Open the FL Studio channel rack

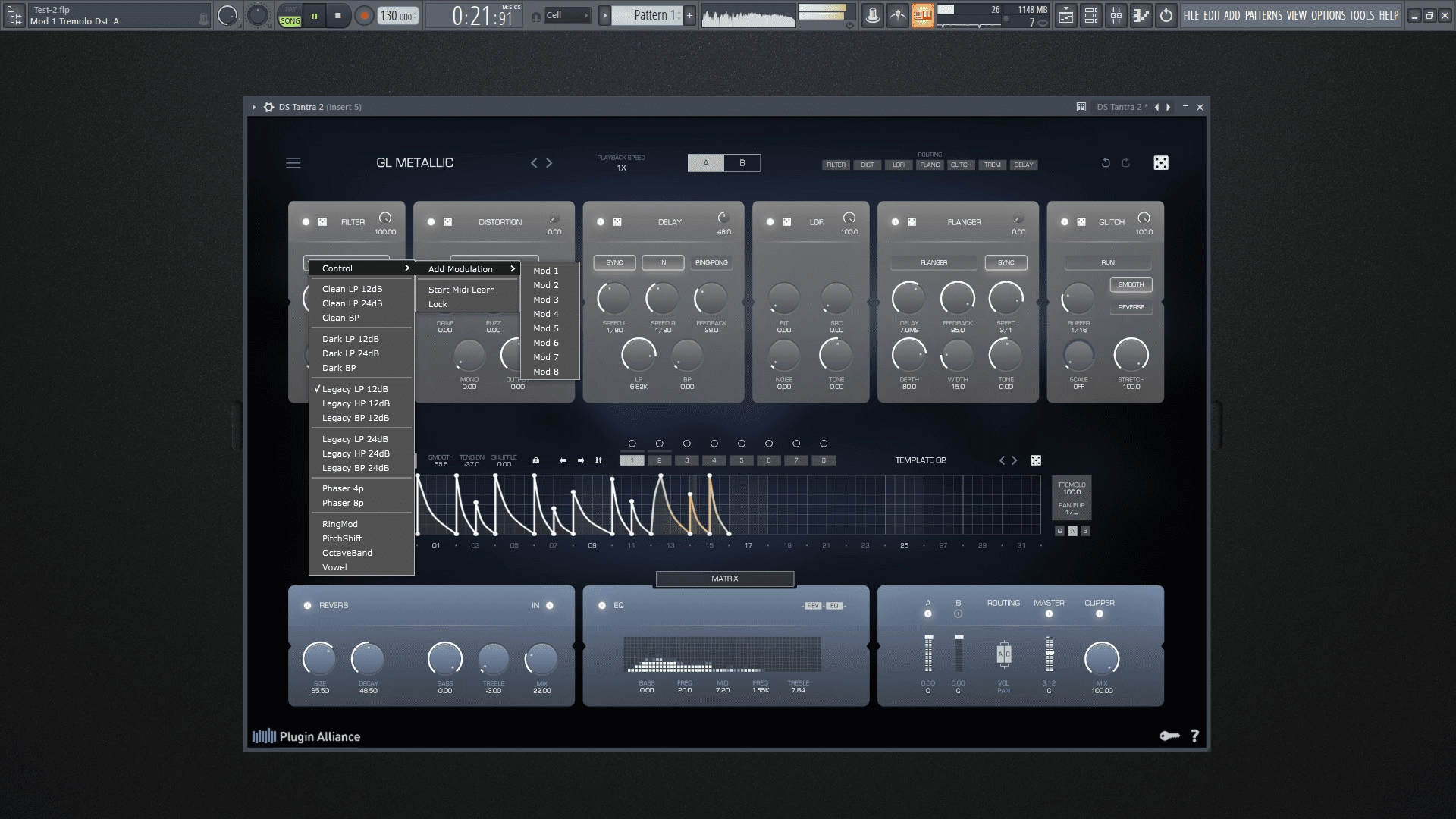pyautogui.click(x=1091, y=15)
